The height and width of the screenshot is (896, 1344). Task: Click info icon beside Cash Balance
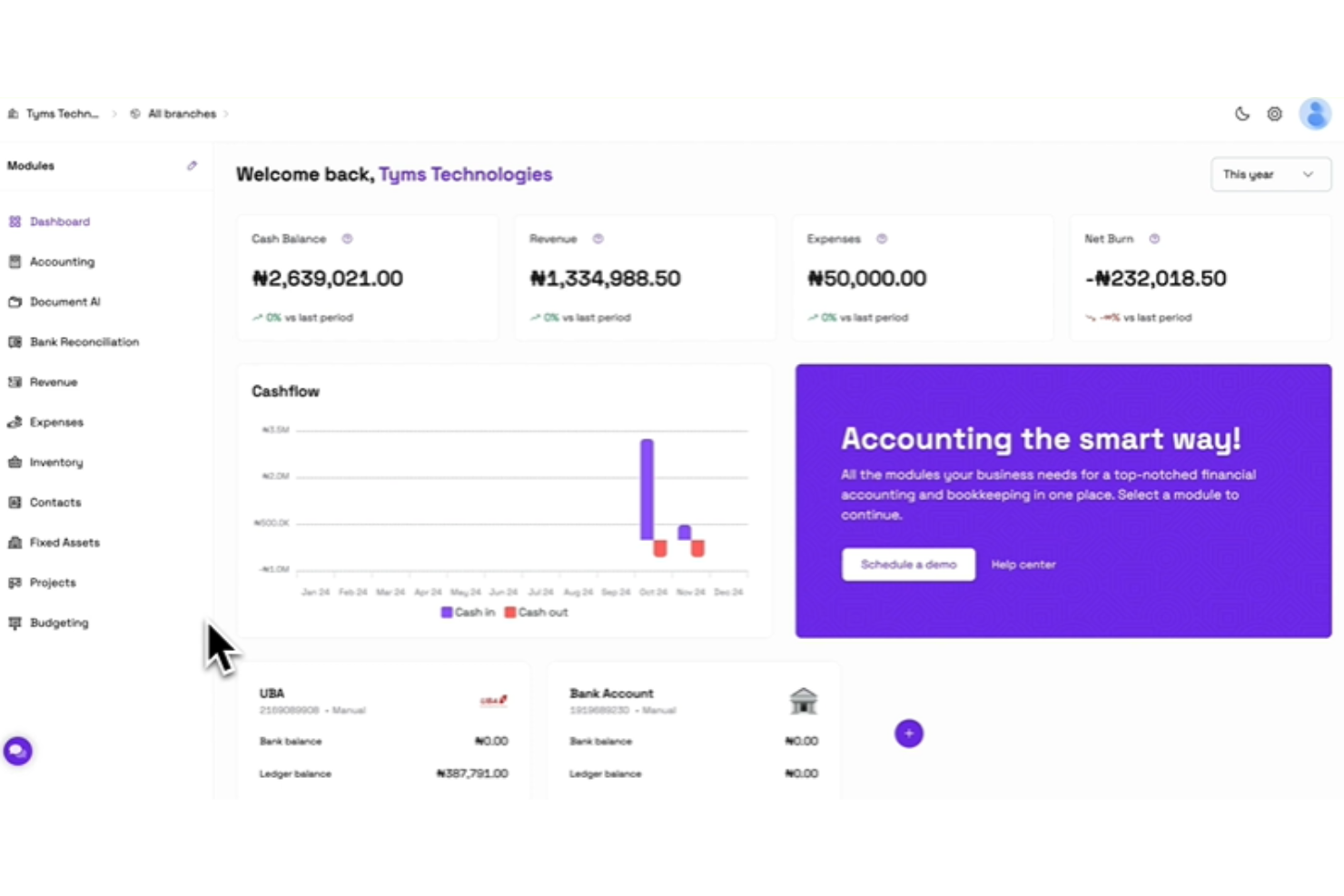pyautogui.click(x=347, y=239)
